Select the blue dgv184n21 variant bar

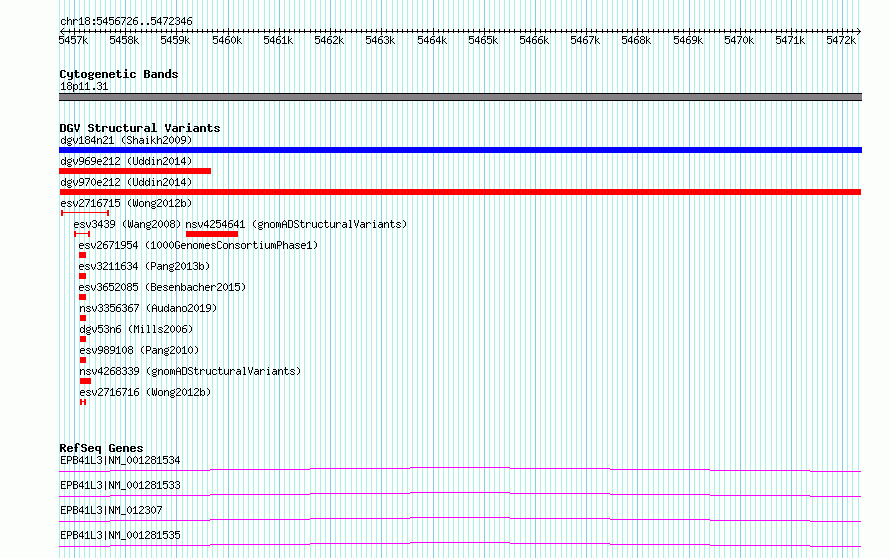[x=460, y=150]
